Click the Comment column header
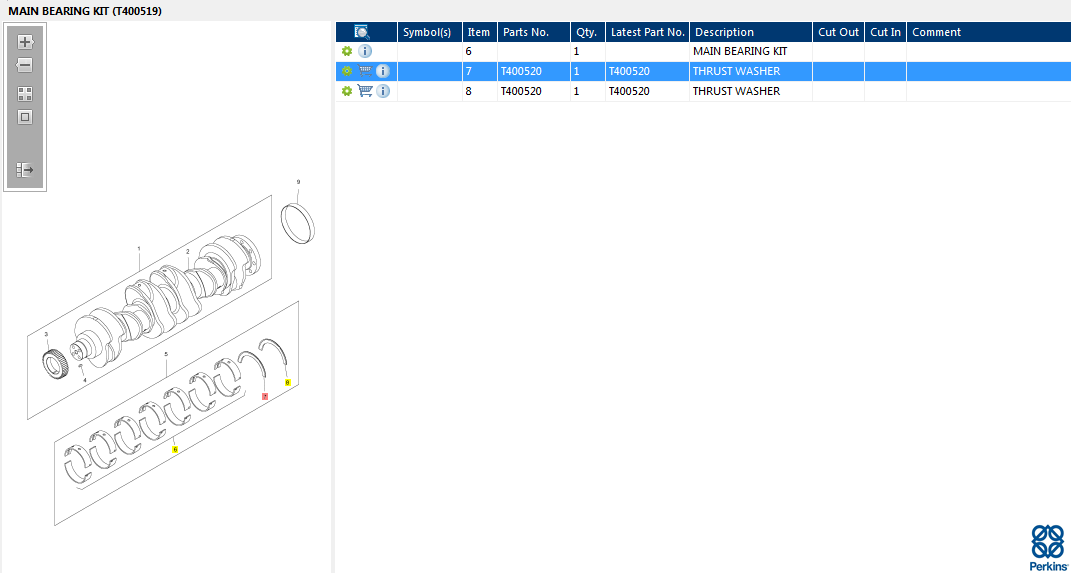 click(988, 32)
